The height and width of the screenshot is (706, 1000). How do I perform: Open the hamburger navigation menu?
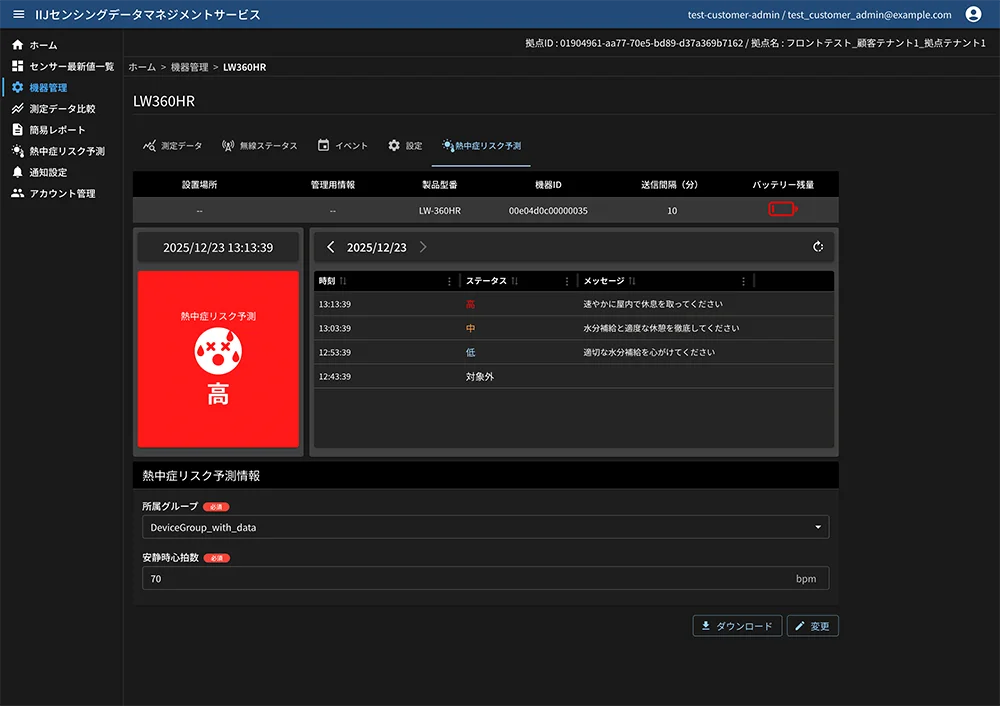pyautogui.click(x=16, y=14)
